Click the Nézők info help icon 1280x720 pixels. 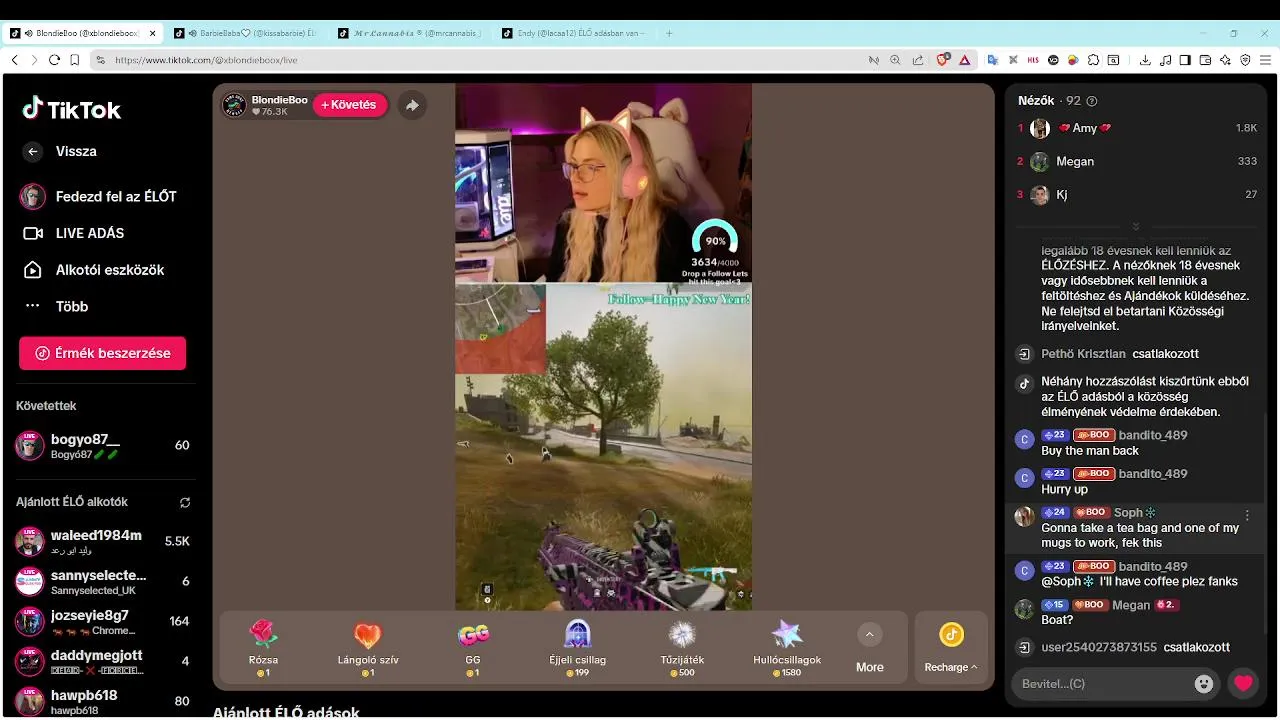pyautogui.click(x=1091, y=101)
